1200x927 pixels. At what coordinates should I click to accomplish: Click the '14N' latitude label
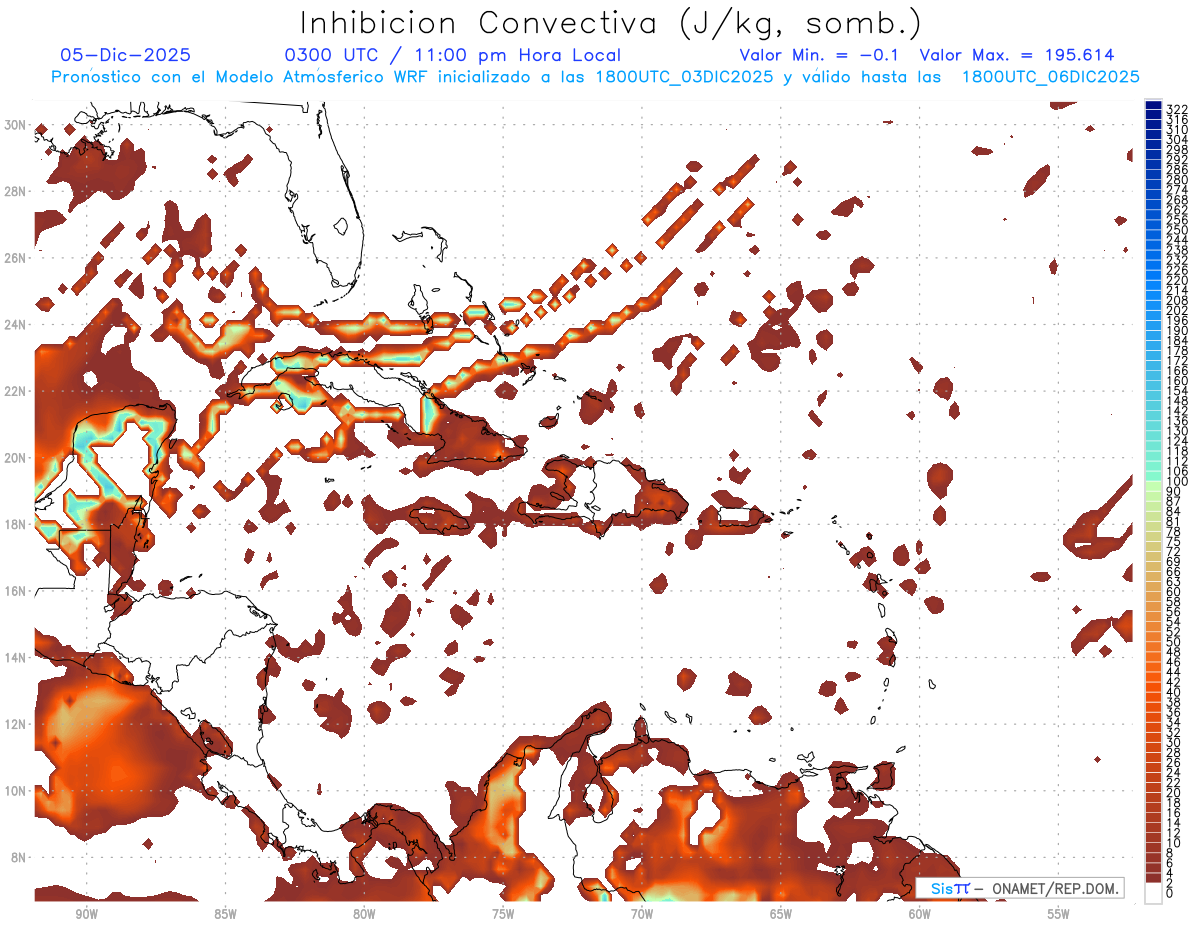click(x=15, y=658)
